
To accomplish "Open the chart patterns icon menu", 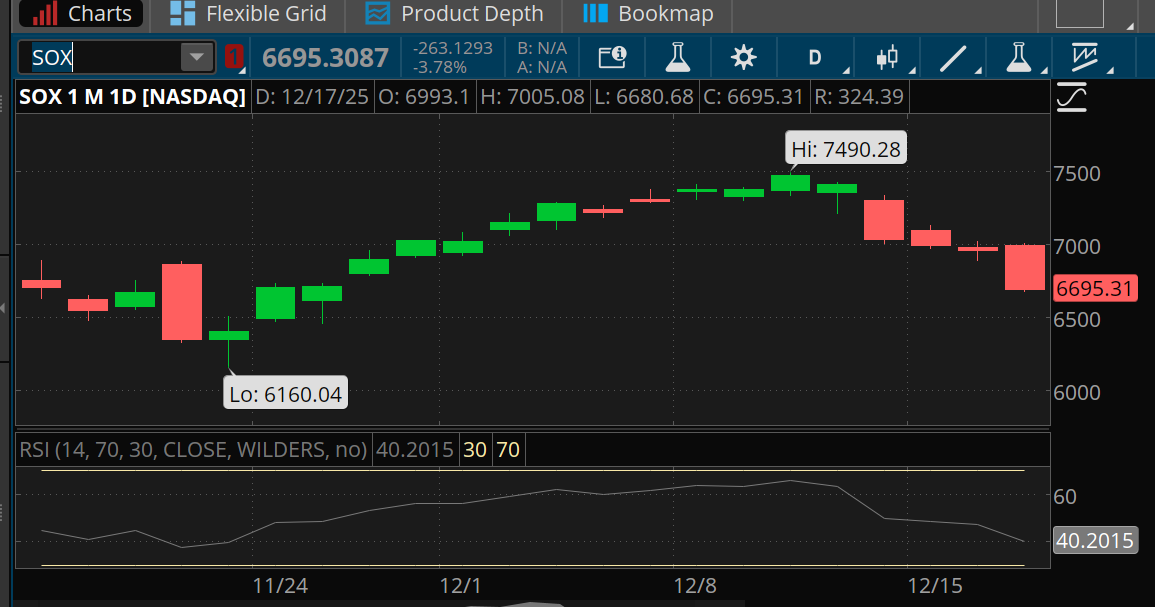I will pyautogui.click(x=1085, y=57).
